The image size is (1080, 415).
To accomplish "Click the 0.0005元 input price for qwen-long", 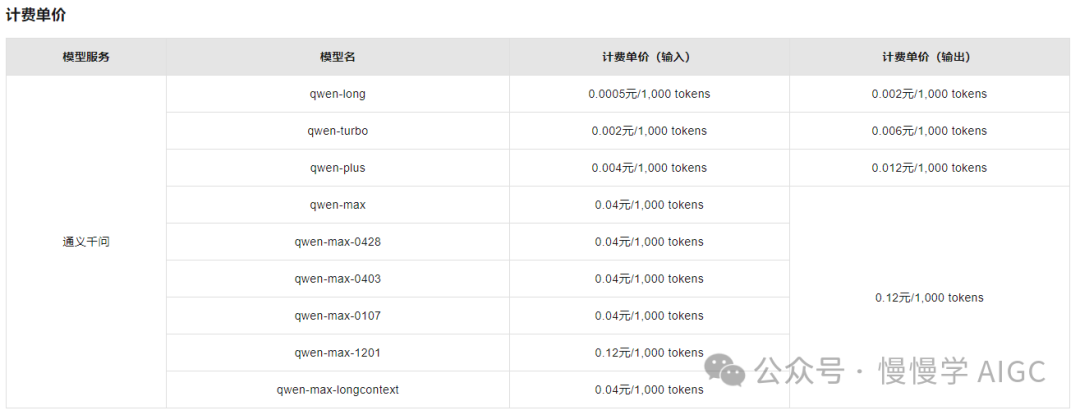I will (x=648, y=94).
